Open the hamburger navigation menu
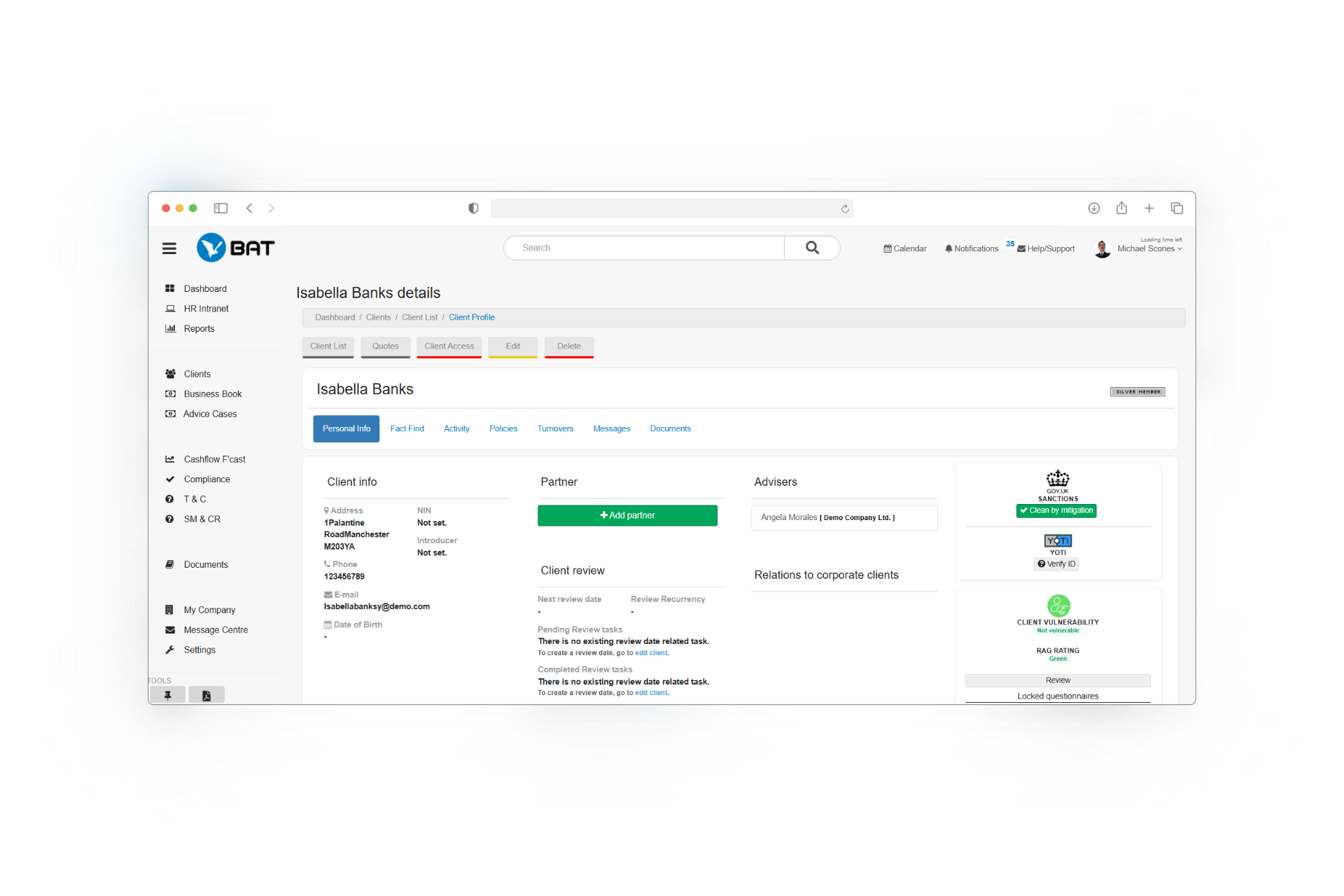Viewport: 1344px width, 896px height. click(x=169, y=248)
